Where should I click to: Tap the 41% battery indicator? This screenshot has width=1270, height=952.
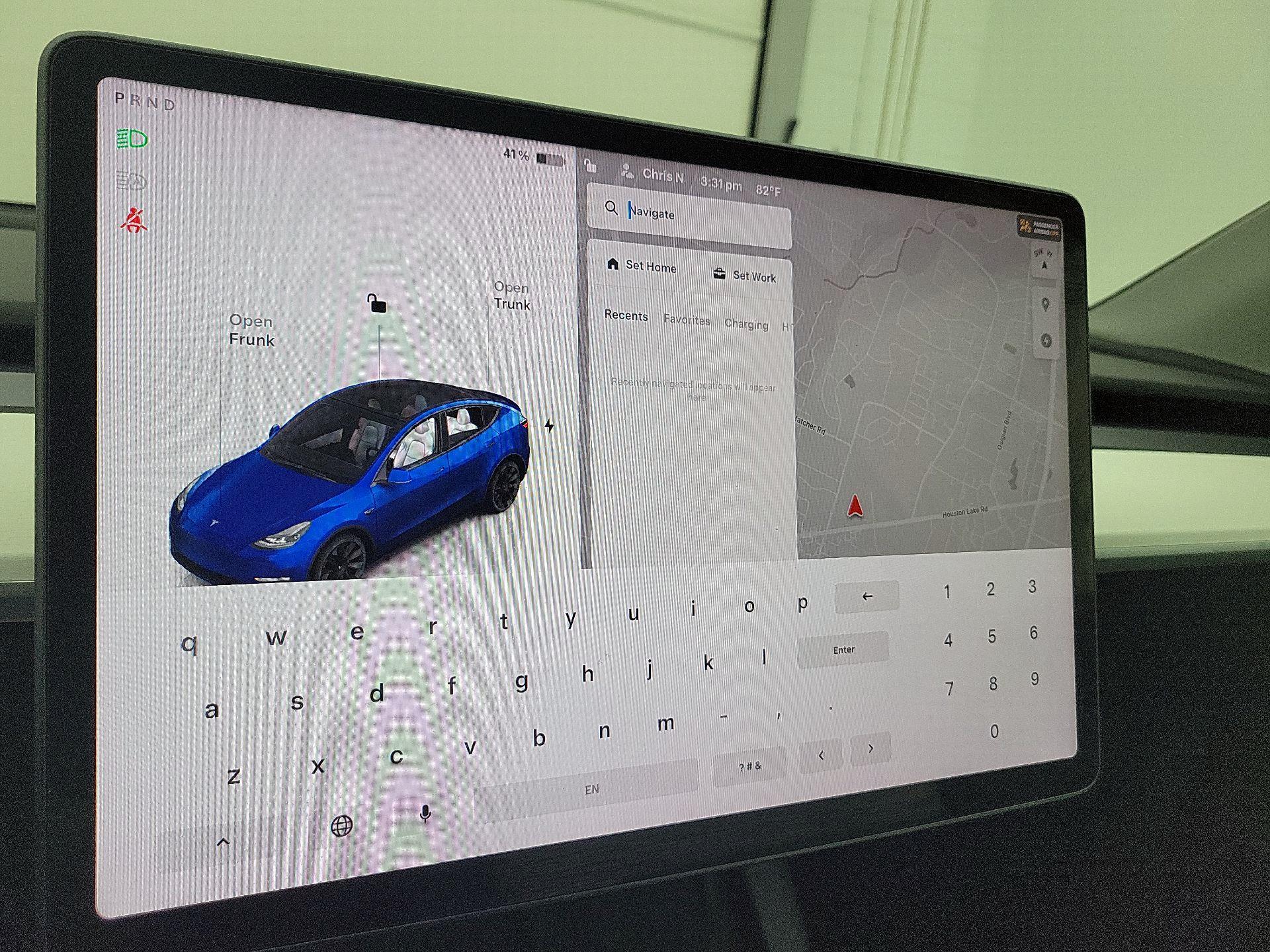(533, 157)
